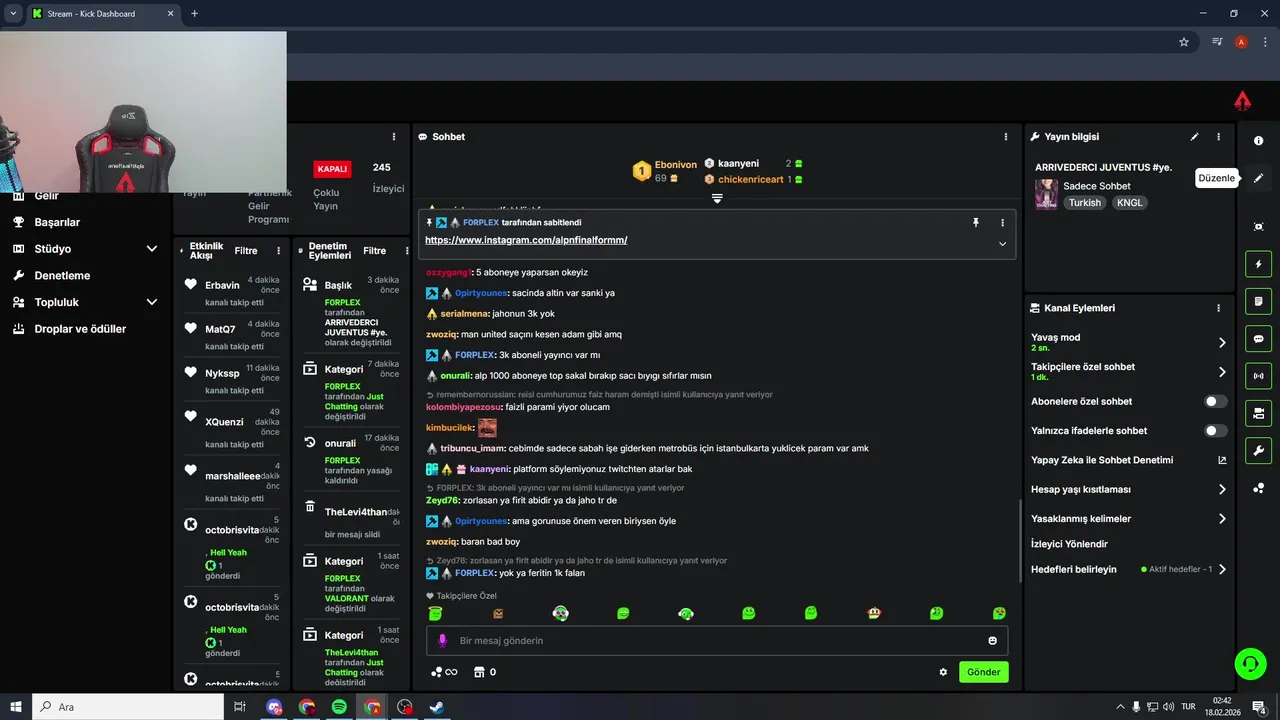Open Başarılar in left menu
This screenshot has height=720, width=1280.
pos(57,222)
